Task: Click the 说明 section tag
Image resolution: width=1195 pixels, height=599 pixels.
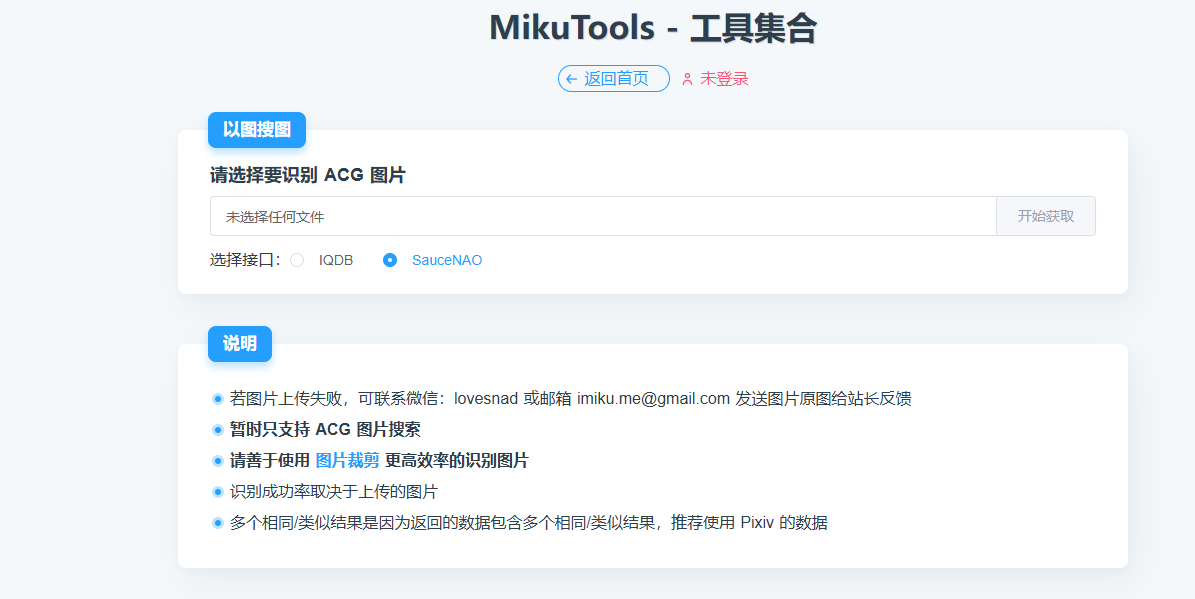Action: tap(240, 344)
